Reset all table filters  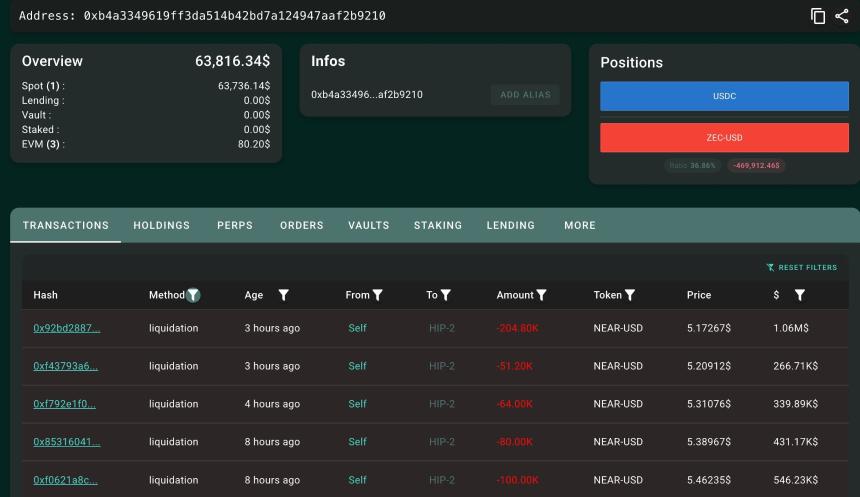(802, 267)
